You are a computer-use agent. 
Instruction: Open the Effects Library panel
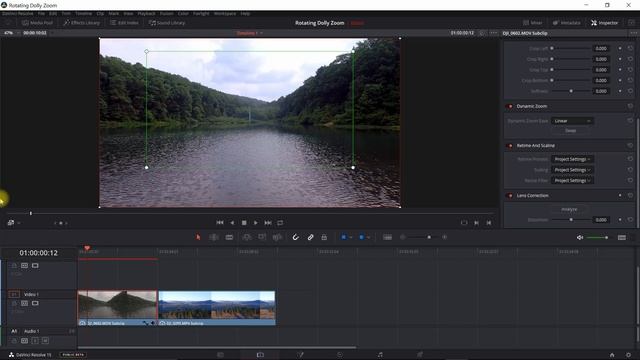(82, 23)
